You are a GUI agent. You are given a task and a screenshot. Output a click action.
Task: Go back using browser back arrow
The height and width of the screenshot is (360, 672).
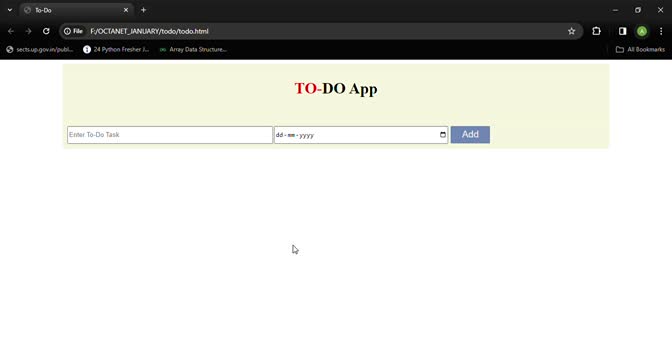[11, 31]
